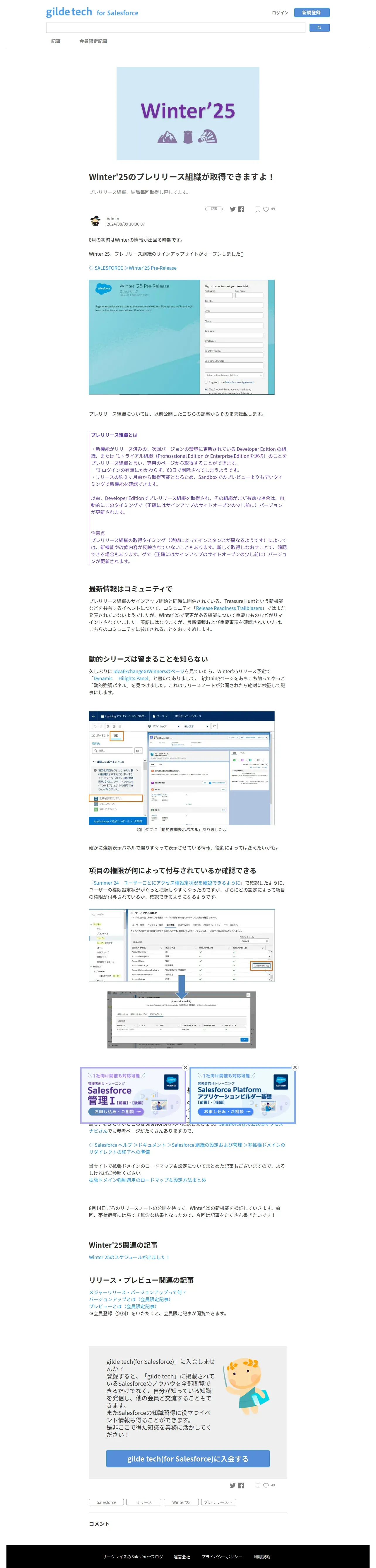Screen dimensions: 376x1568
Task: Share article on Twitter near the author header
Action: (232, 209)
